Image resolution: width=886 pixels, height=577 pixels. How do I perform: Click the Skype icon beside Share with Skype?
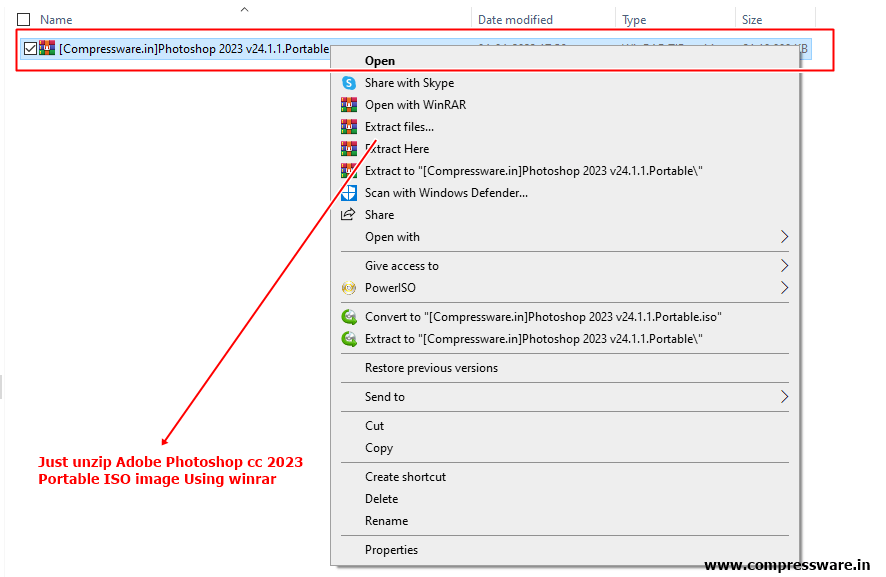pos(349,83)
